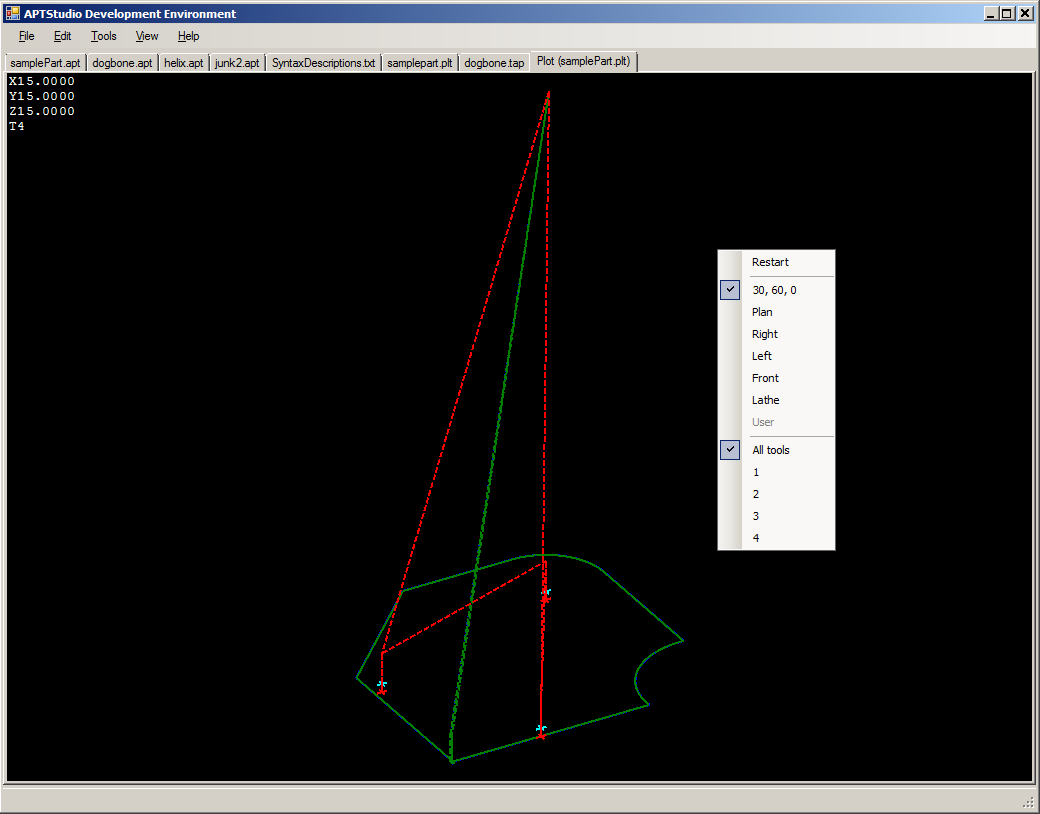Image resolution: width=1040 pixels, height=814 pixels.
Task: Switch to the SyntaxDescriptions.txt tab
Action: click(323, 63)
